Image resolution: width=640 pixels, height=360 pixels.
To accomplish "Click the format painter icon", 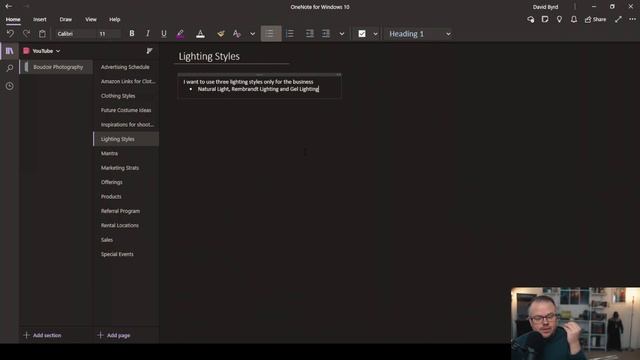I will click(x=220, y=34).
